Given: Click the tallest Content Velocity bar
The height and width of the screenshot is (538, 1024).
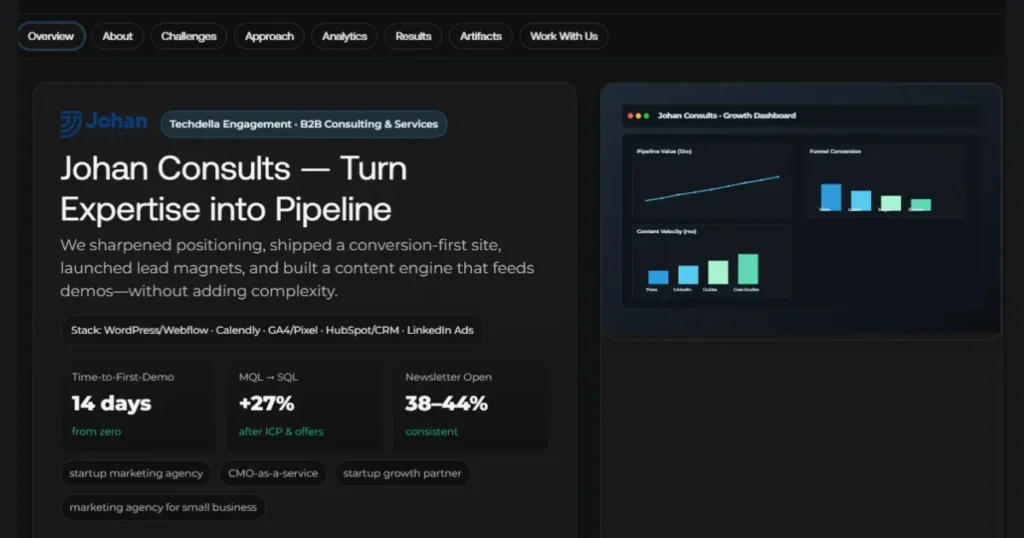Looking at the screenshot, I should (x=748, y=269).
